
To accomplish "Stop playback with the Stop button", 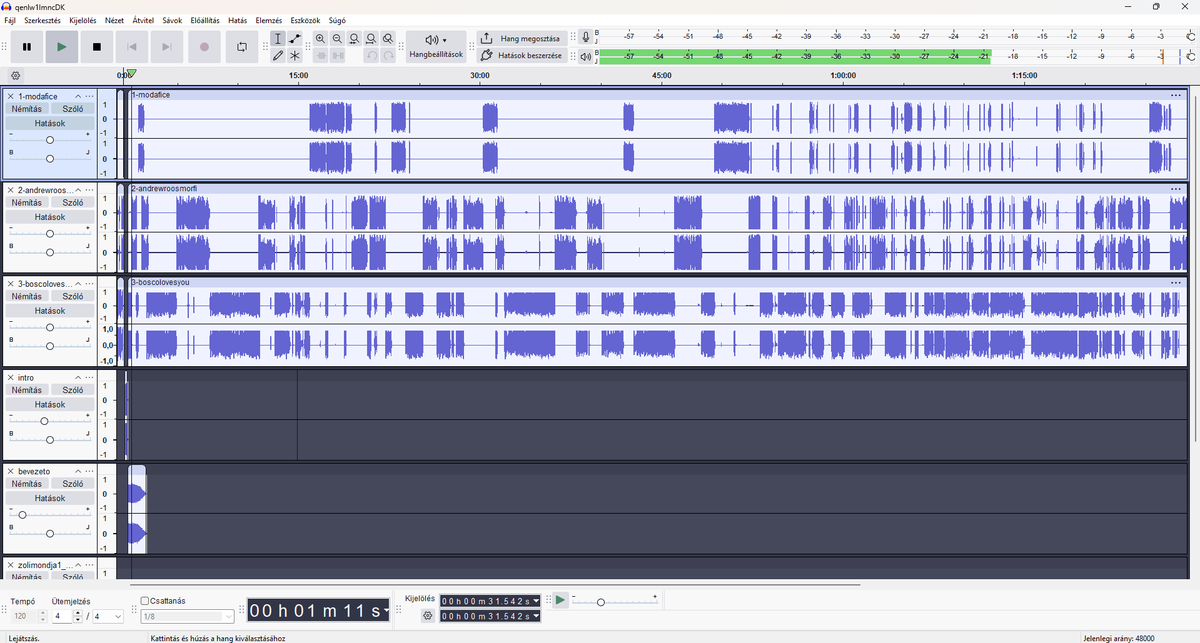I will (97, 46).
